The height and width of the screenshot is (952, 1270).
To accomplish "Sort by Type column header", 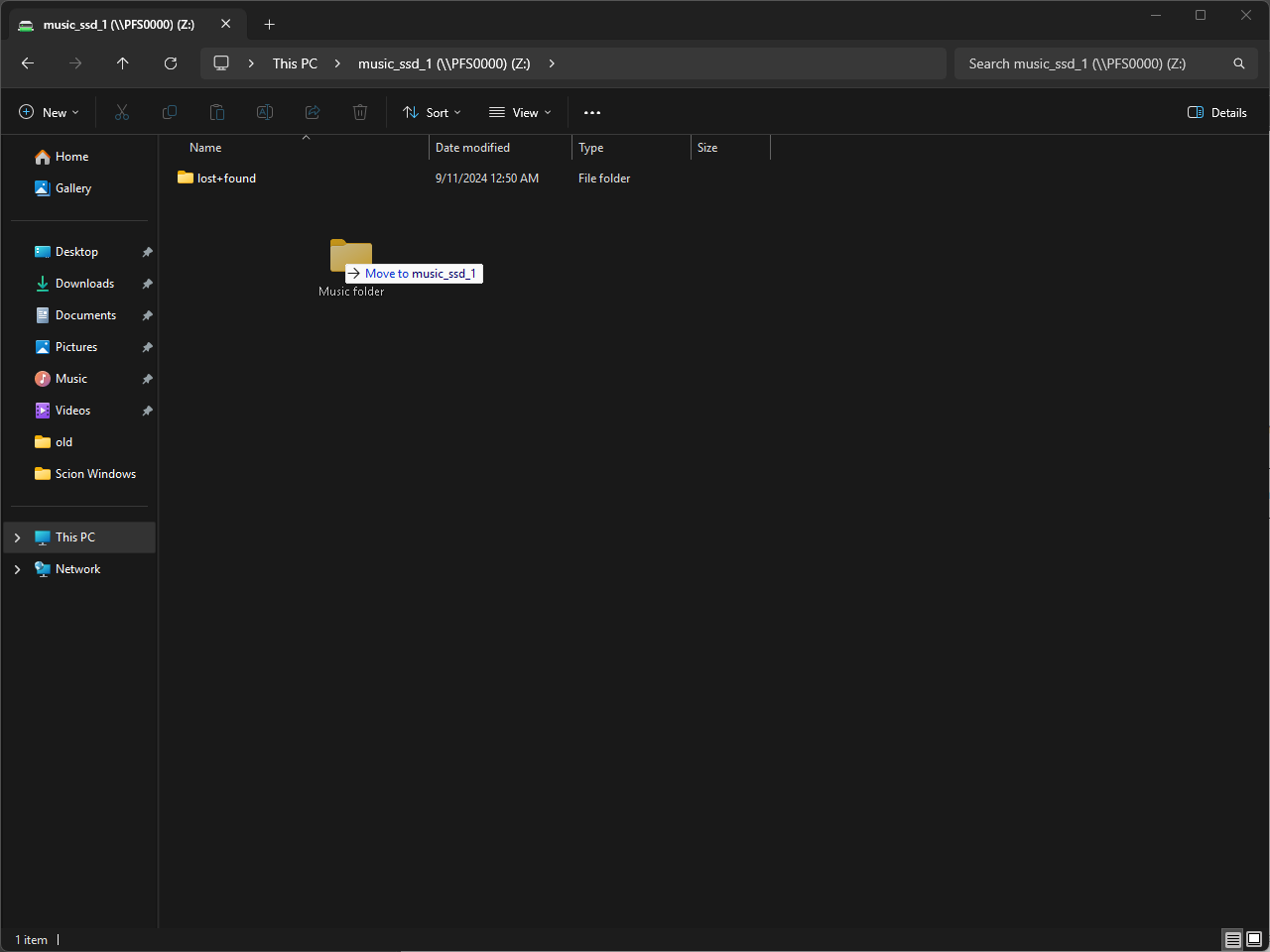I will coord(631,148).
